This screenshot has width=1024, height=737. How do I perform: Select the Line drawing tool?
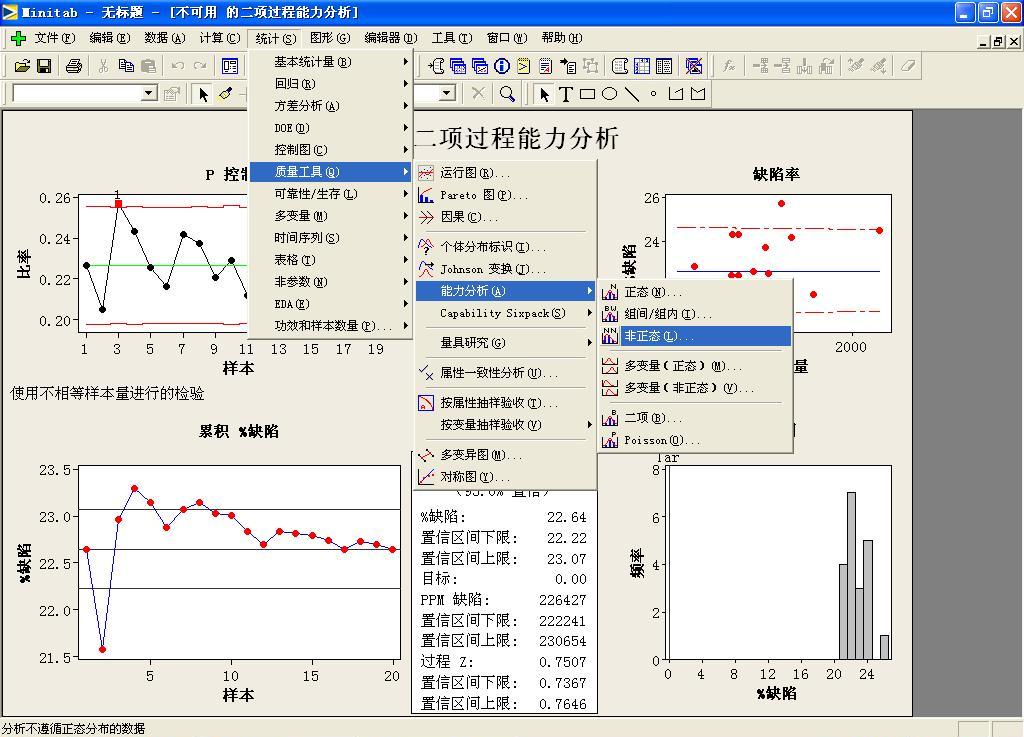pos(633,93)
